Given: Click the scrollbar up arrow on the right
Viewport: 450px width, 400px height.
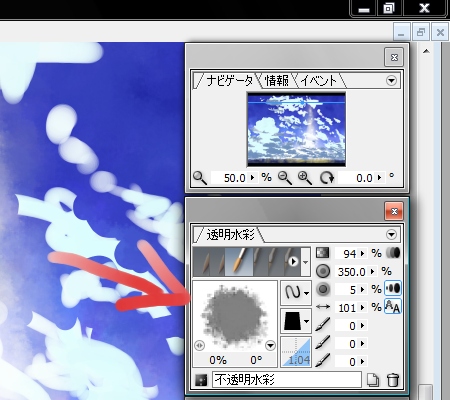Looking at the screenshot, I should pyautogui.click(x=426, y=51).
